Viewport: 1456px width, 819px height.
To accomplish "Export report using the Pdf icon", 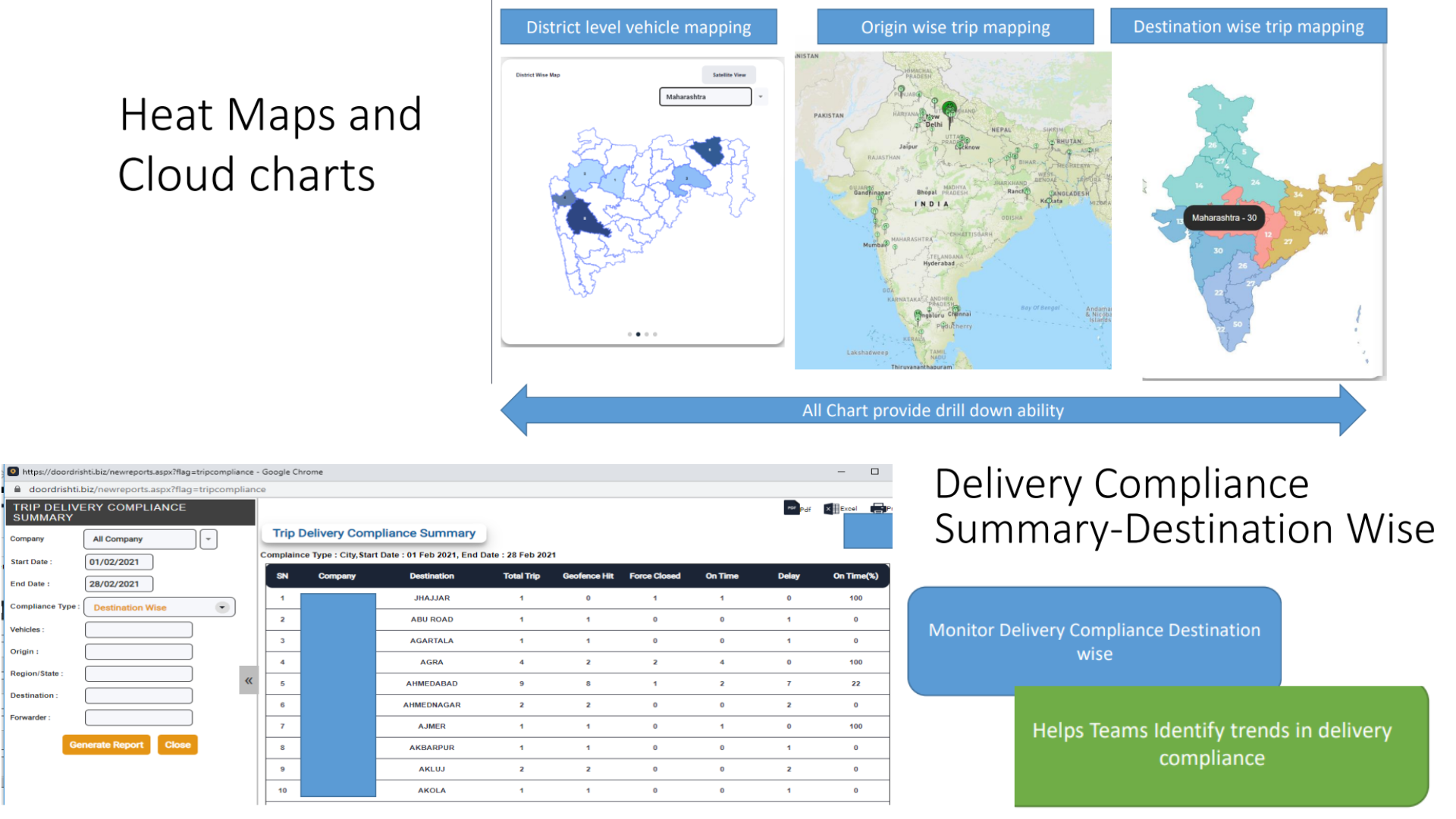I will coord(792,507).
